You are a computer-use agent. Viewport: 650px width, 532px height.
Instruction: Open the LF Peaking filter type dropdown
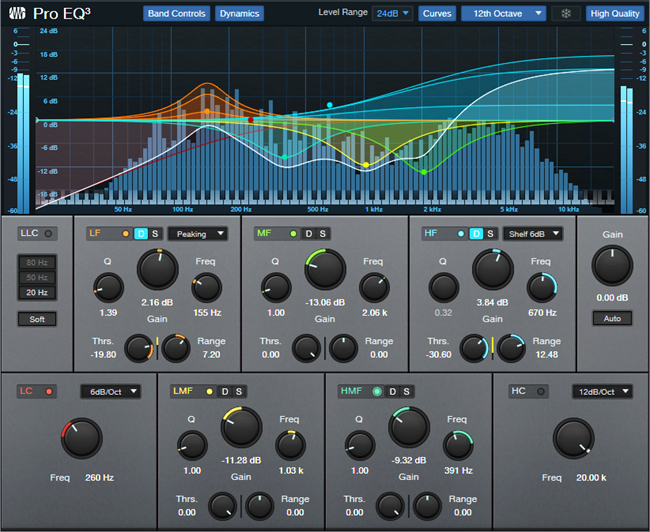(197, 234)
